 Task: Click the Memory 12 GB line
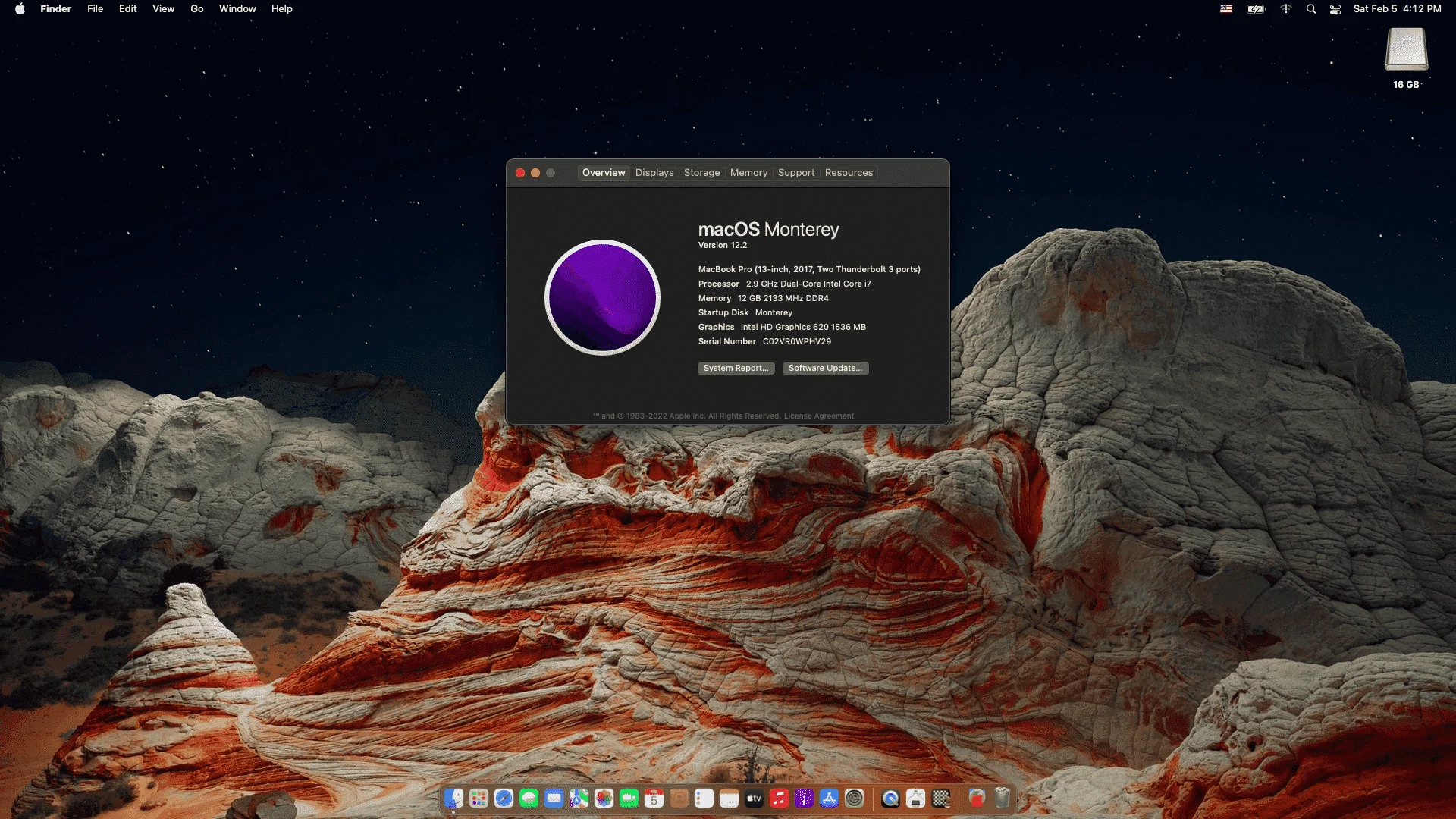(x=763, y=299)
